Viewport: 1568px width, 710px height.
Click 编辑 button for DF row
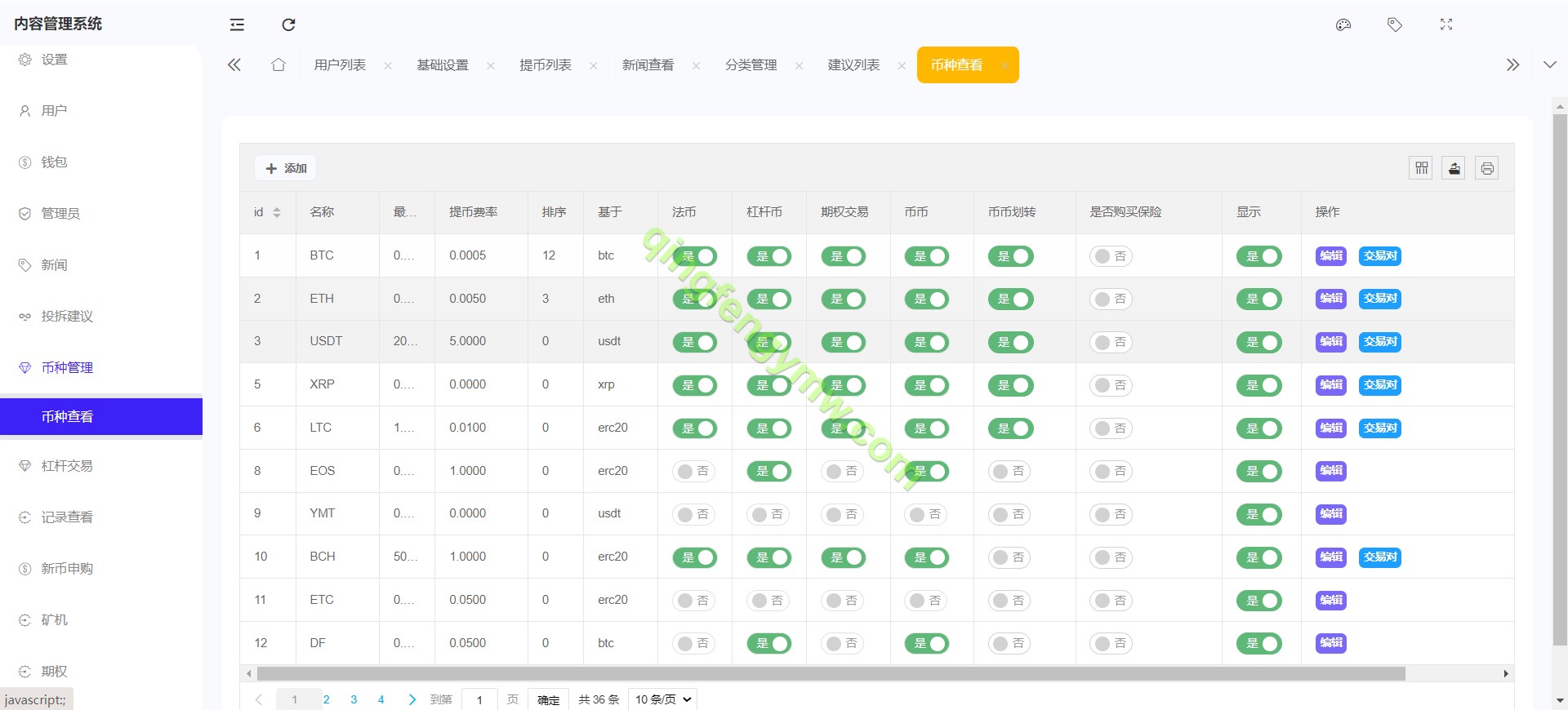(1331, 643)
